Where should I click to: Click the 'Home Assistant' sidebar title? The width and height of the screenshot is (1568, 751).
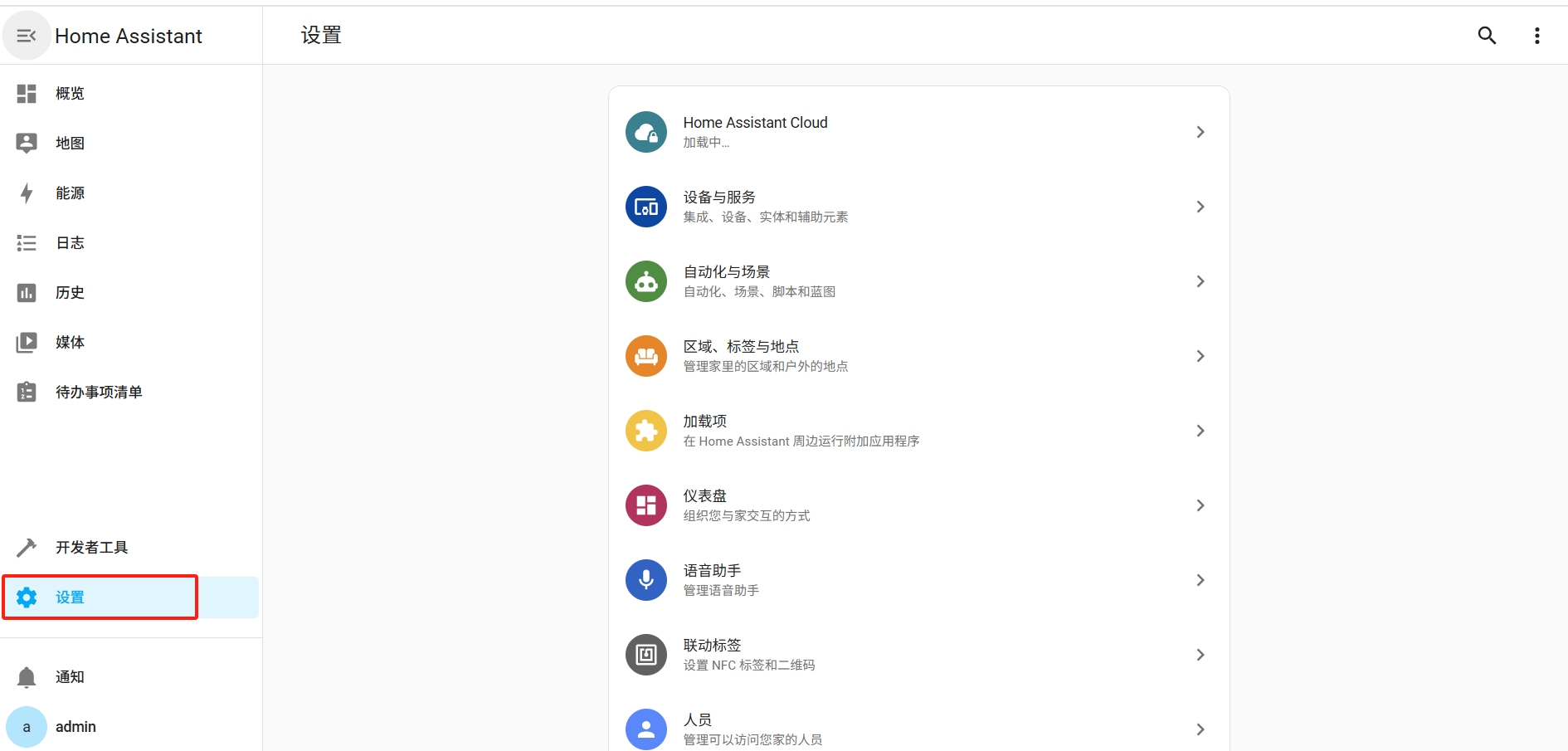point(129,36)
